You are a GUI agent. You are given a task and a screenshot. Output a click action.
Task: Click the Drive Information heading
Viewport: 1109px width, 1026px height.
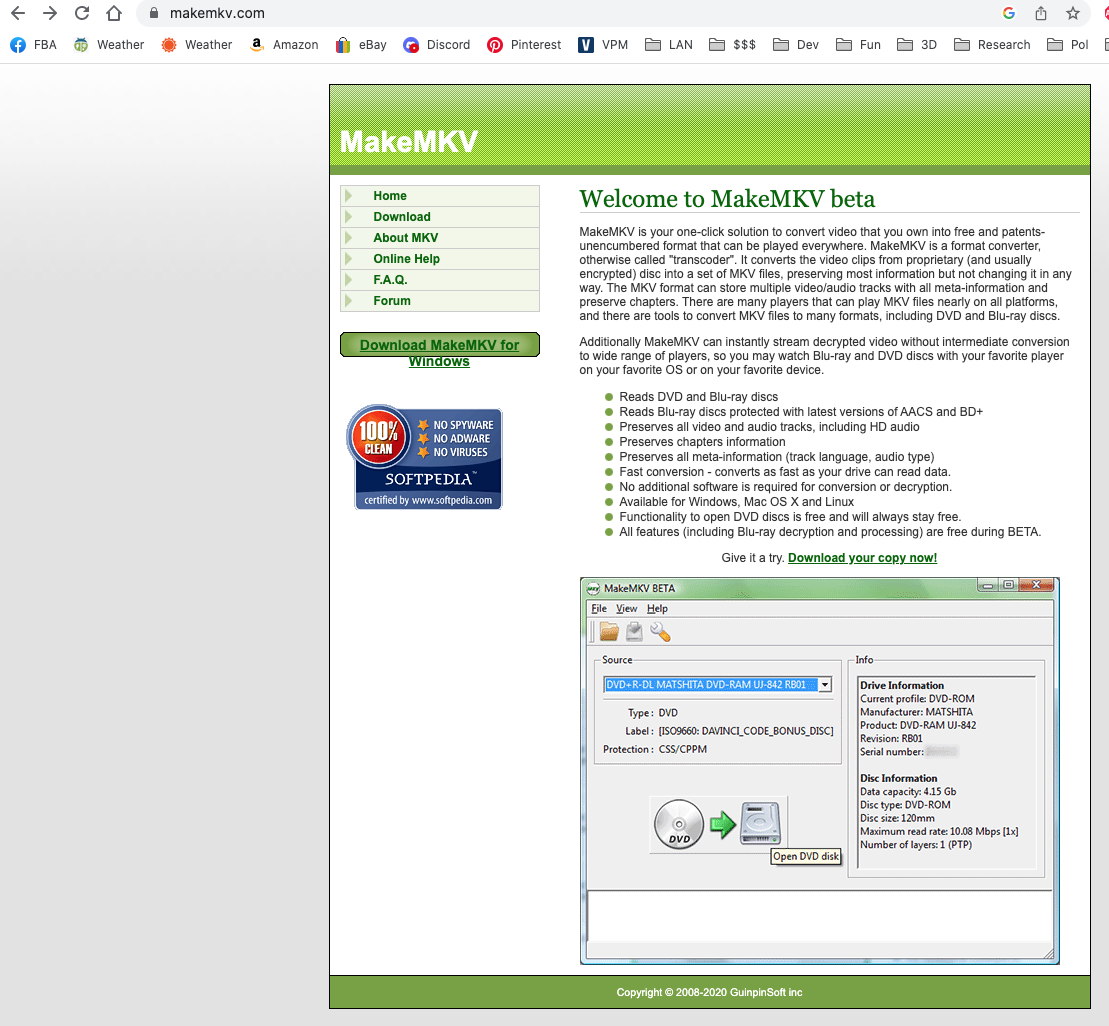(x=902, y=685)
